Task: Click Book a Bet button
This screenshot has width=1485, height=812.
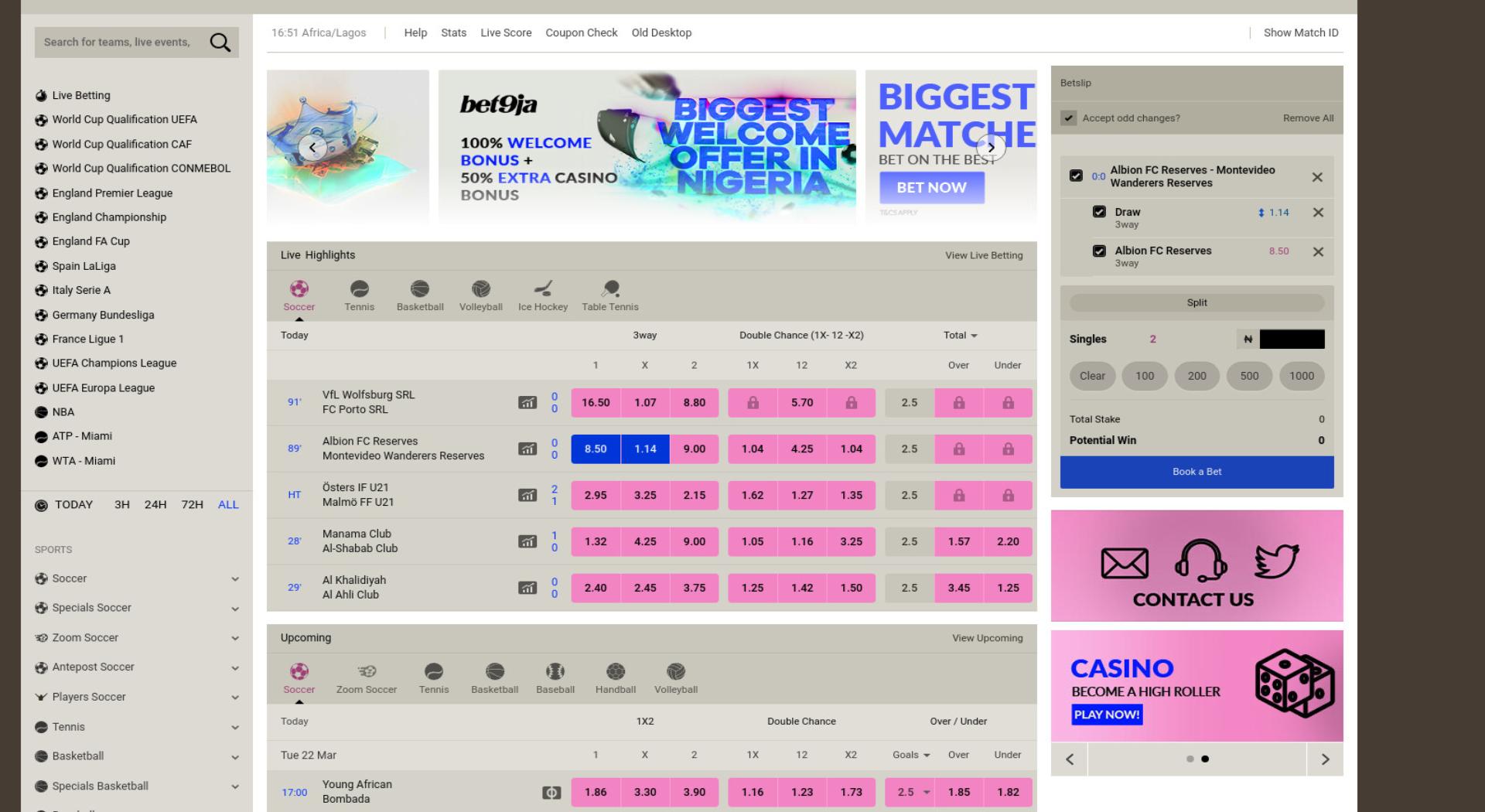Action: 1197,472
